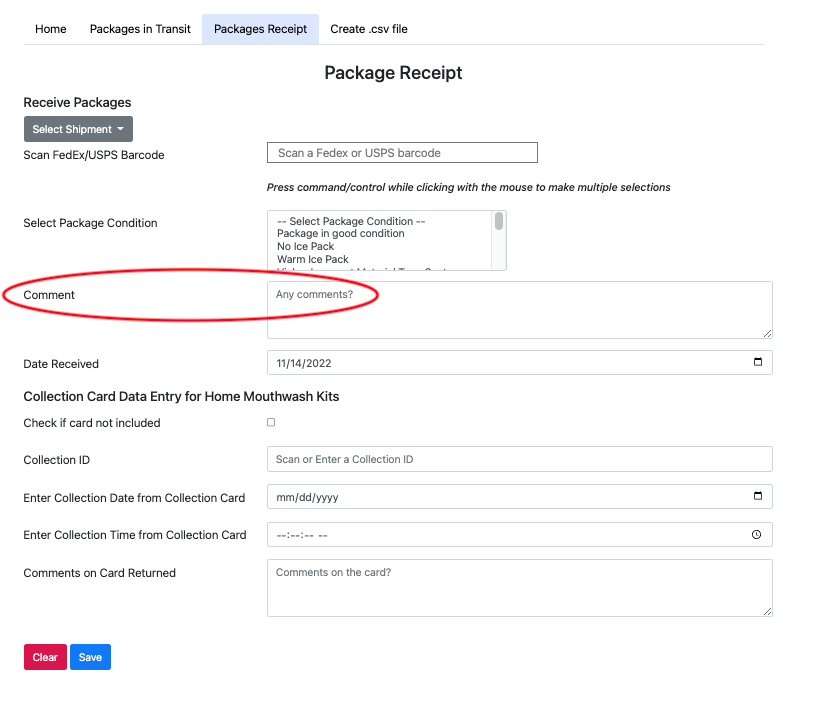Focus the 'Comments on the card?' text area
This screenshot has width=821, height=710.
pos(519,588)
